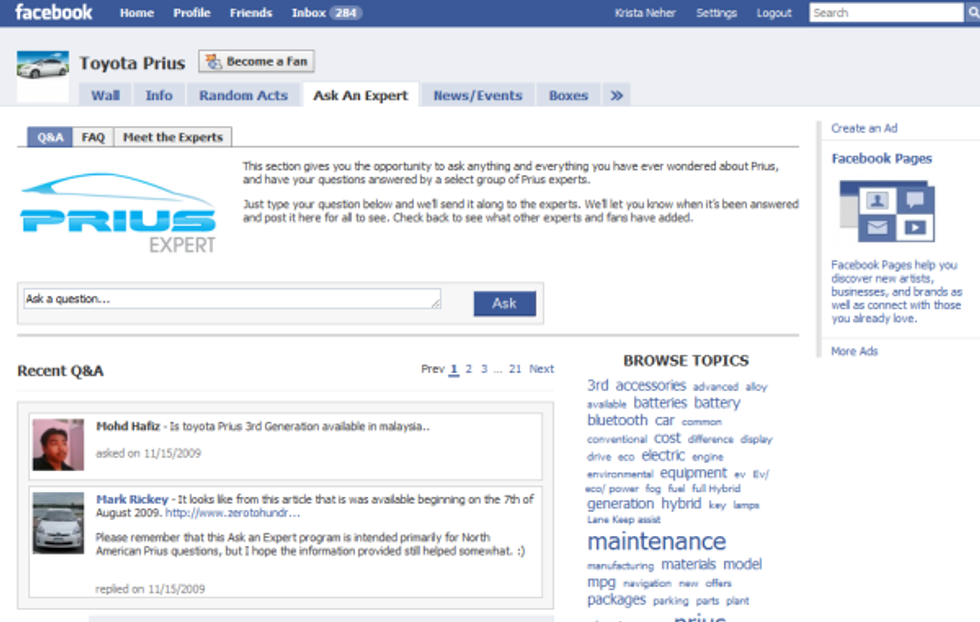Switch to the Random Acts tab
This screenshot has height=622, width=980.
[243, 95]
